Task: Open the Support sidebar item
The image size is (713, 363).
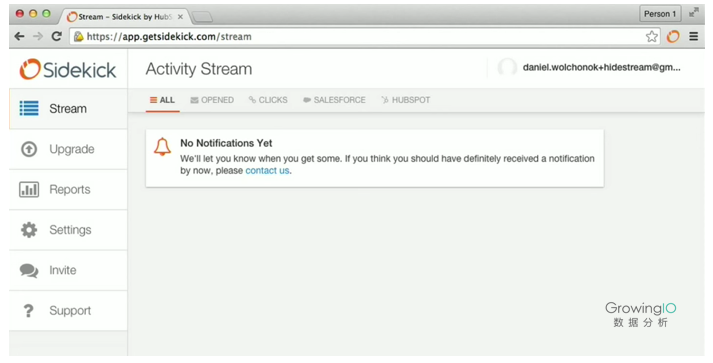Action: [x=68, y=311]
